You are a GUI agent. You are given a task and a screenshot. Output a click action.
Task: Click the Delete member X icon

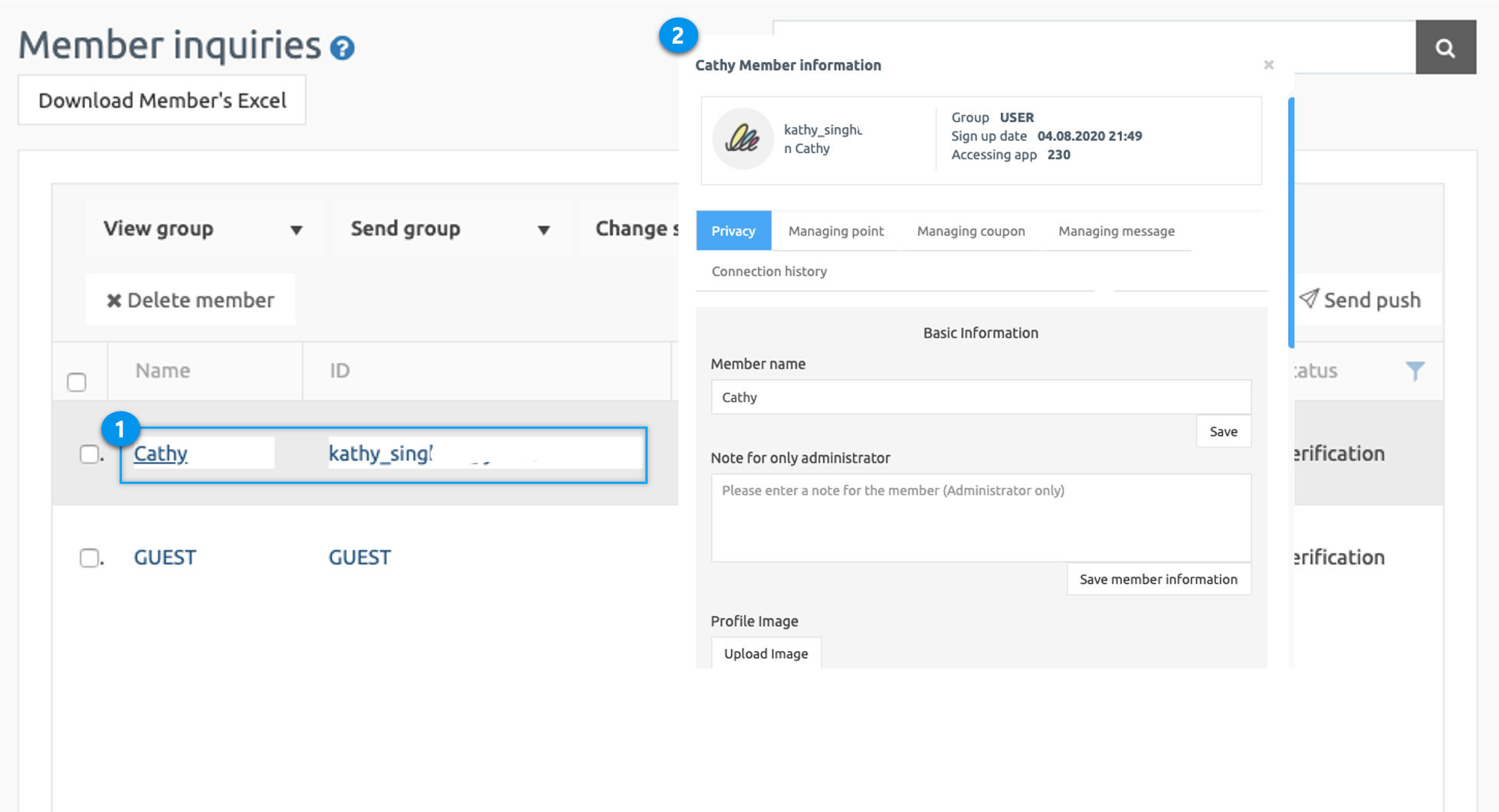pyautogui.click(x=114, y=300)
